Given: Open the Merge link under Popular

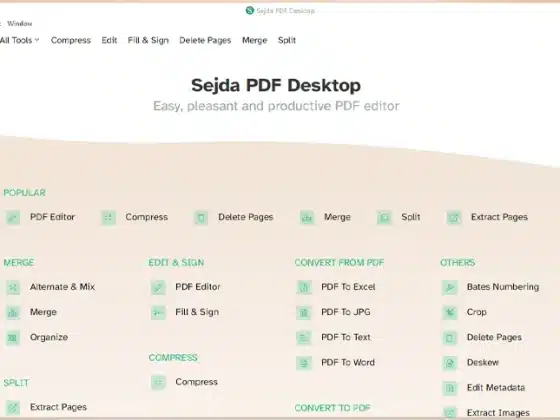Looking at the screenshot, I should pyautogui.click(x=337, y=217).
